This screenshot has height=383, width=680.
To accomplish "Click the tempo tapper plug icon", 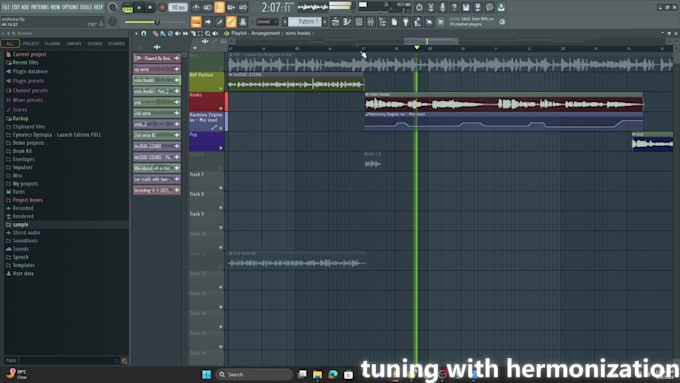I will [406, 22].
